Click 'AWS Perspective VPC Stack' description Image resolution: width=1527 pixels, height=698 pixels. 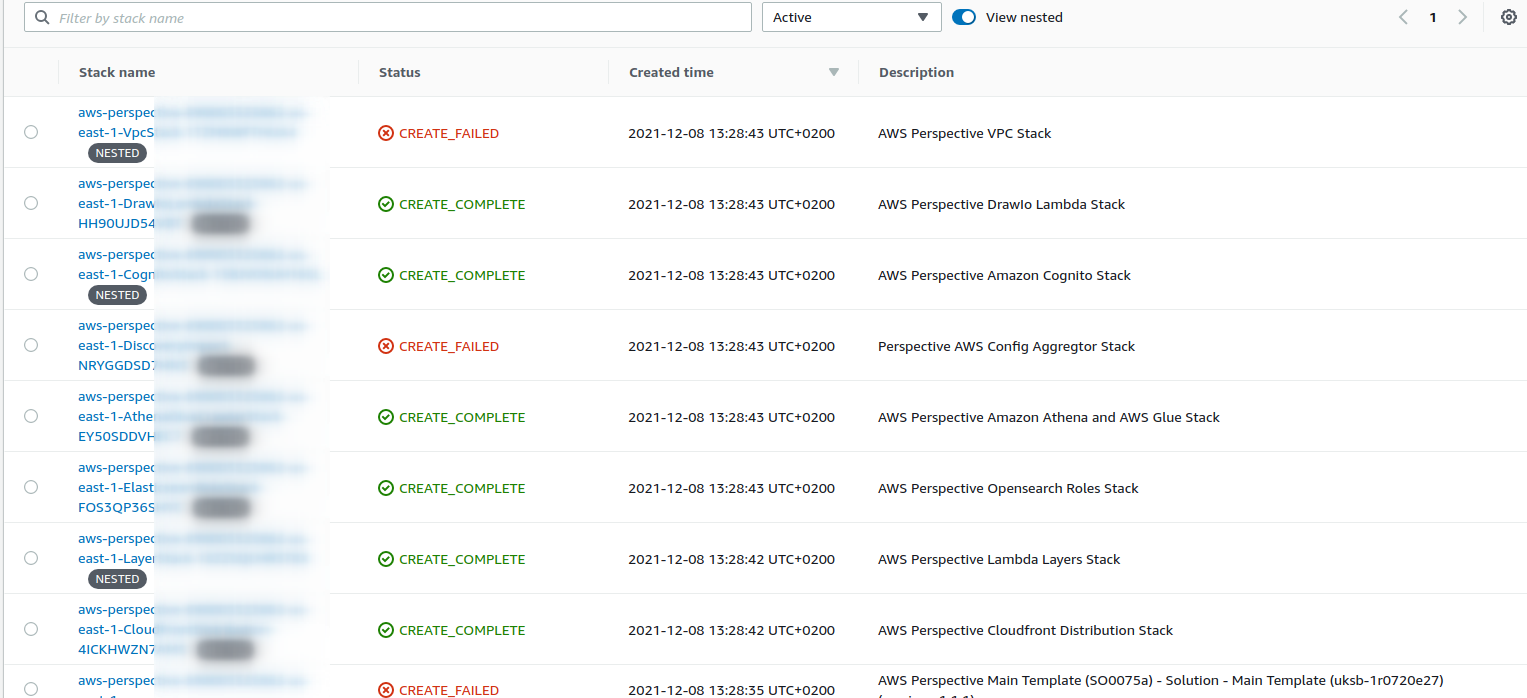tap(965, 133)
